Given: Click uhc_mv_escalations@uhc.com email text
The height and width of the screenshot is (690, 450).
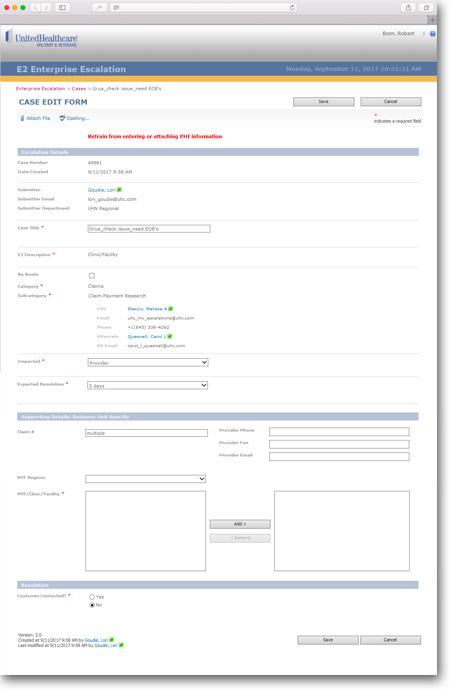Looking at the screenshot, I should pyautogui.click(x=161, y=318).
